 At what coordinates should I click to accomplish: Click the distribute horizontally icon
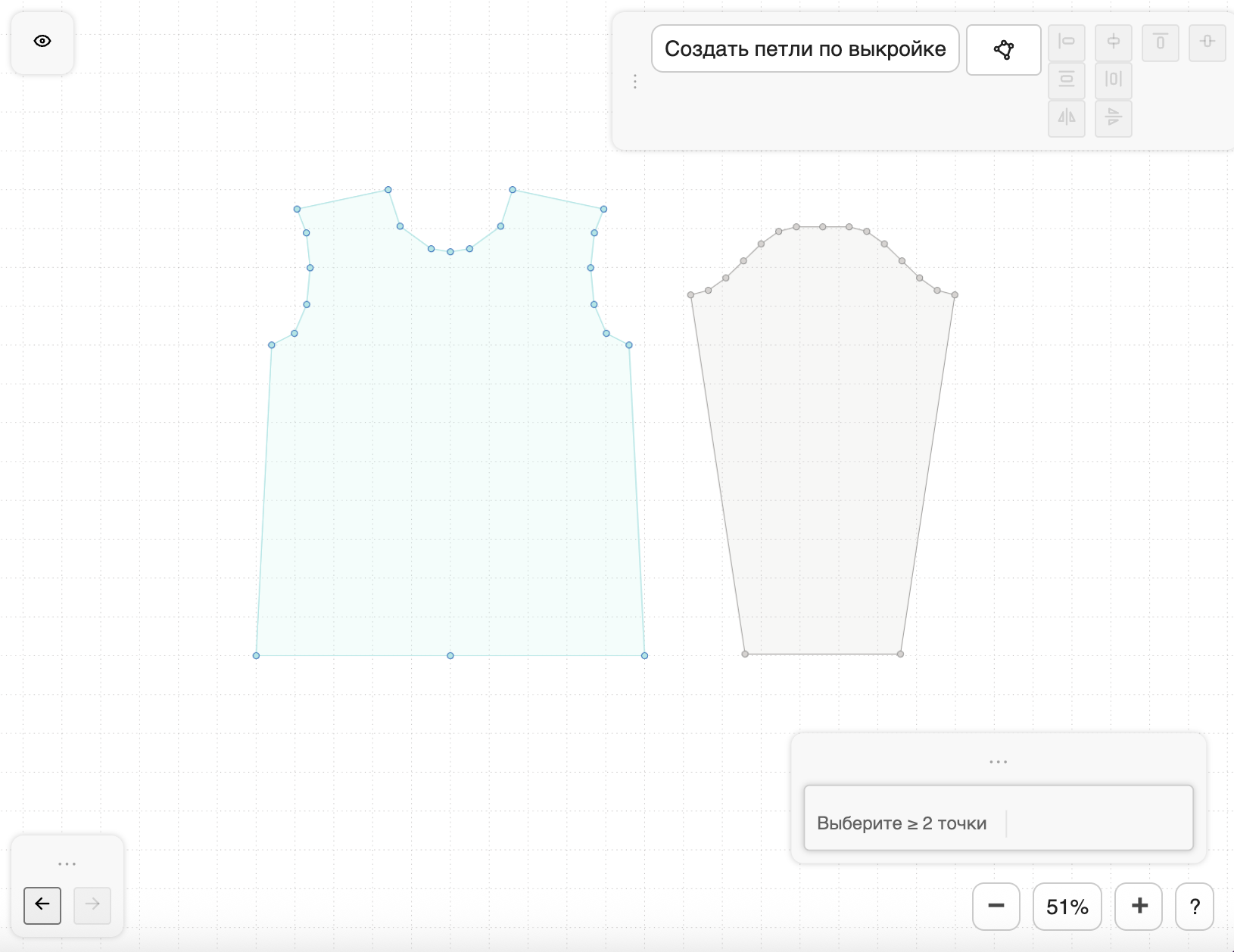[x=1113, y=80]
